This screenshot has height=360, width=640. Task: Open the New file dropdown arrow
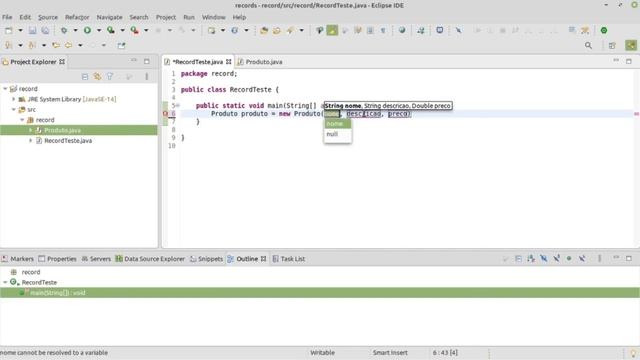(20, 31)
